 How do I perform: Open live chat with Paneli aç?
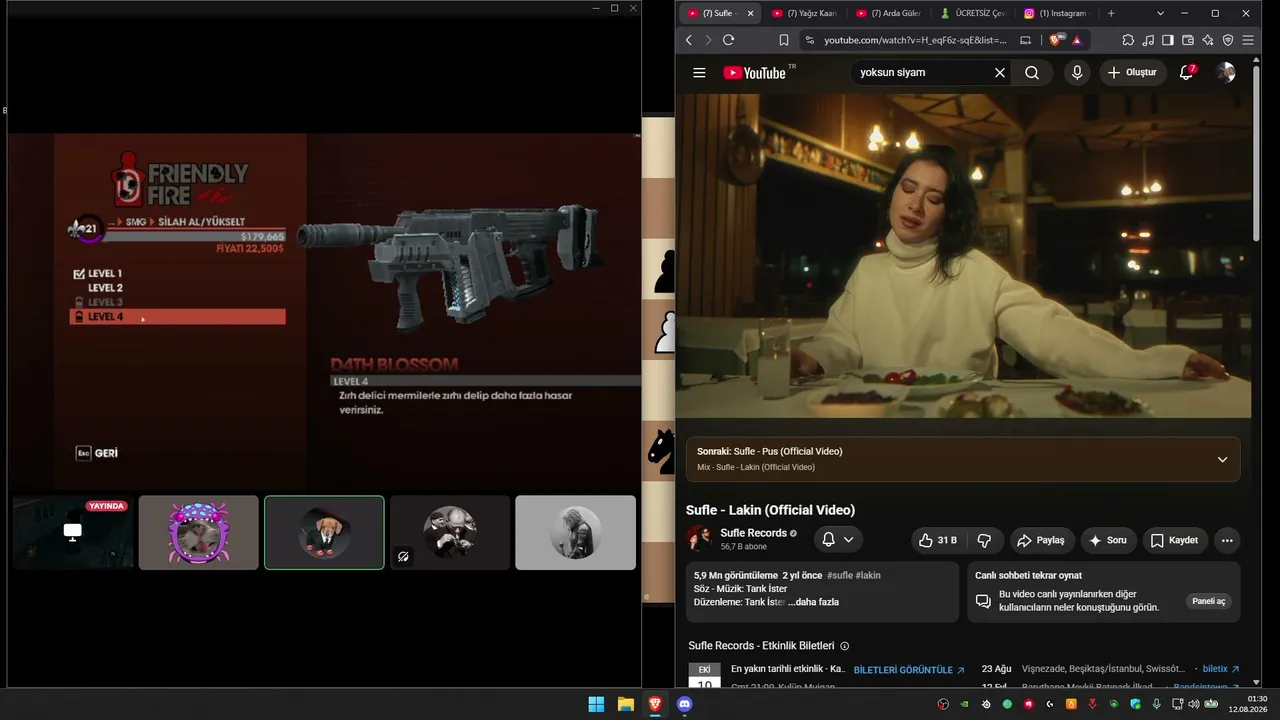pyautogui.click(x=1208, y=601)
